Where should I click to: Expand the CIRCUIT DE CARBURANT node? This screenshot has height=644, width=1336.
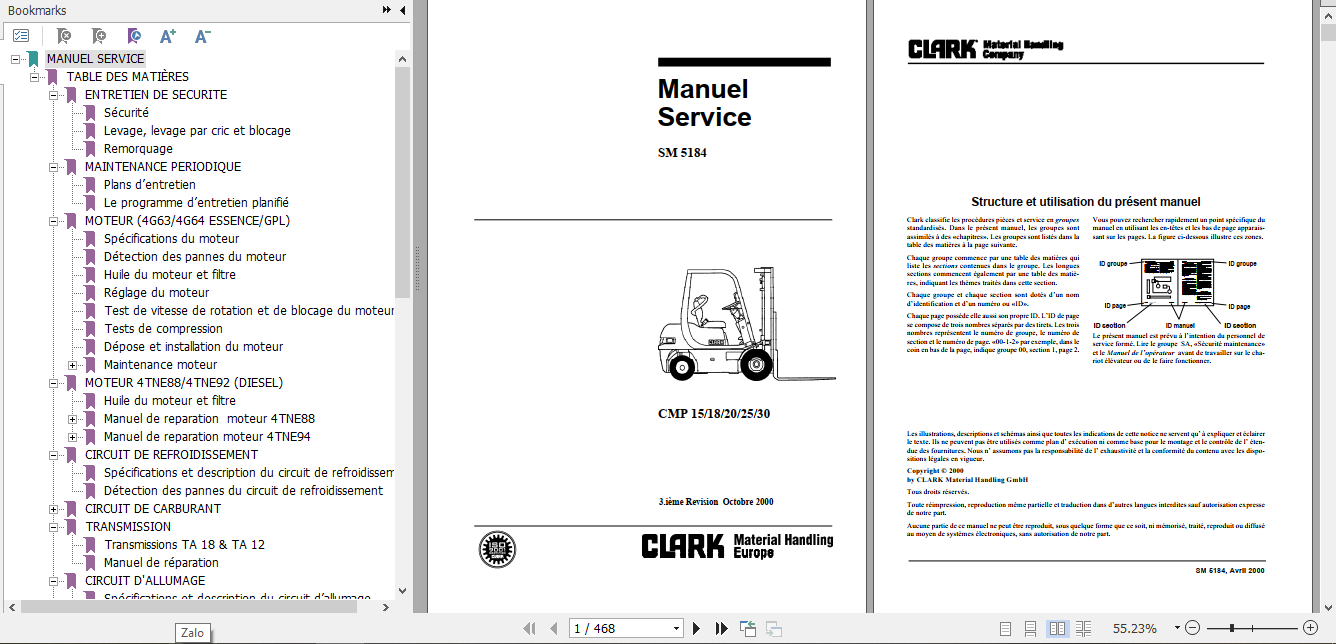(x=53, y=509)
